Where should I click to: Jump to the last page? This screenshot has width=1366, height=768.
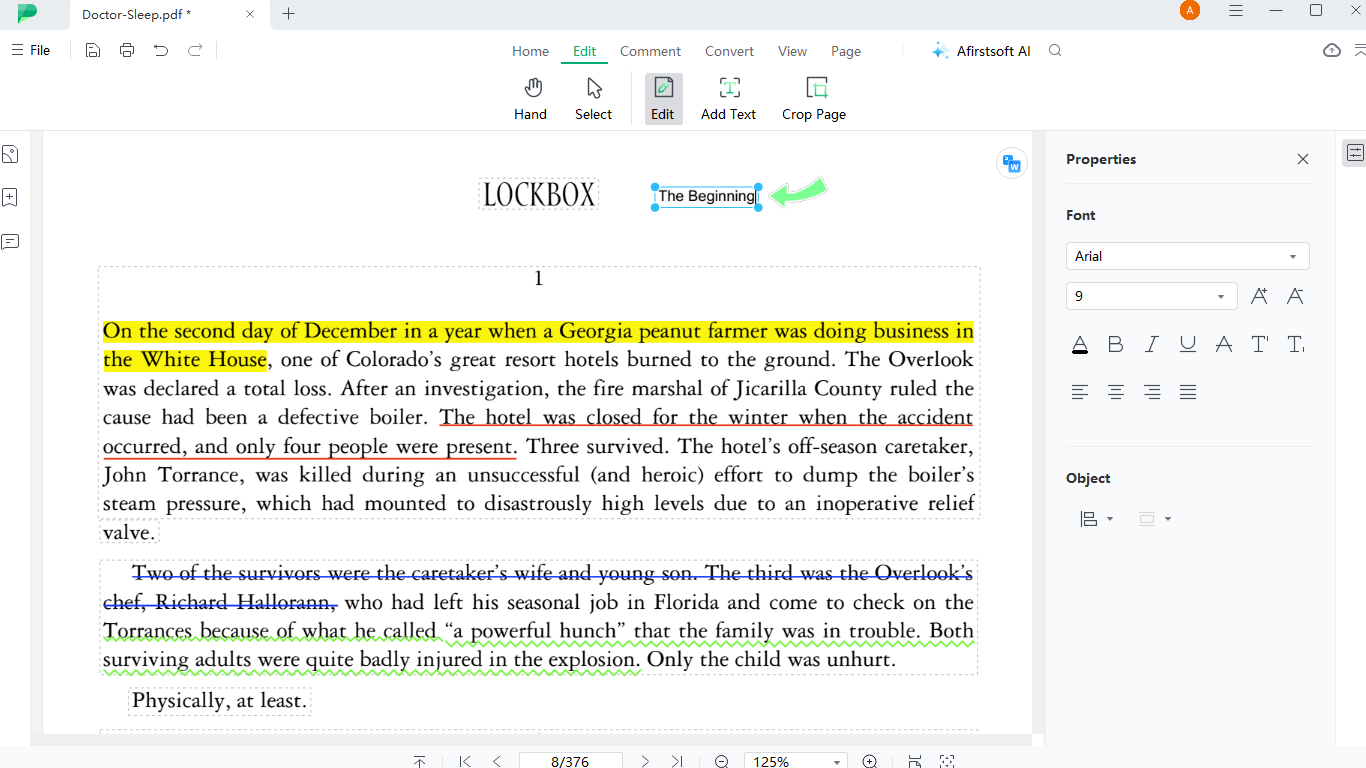click(677, 761)
